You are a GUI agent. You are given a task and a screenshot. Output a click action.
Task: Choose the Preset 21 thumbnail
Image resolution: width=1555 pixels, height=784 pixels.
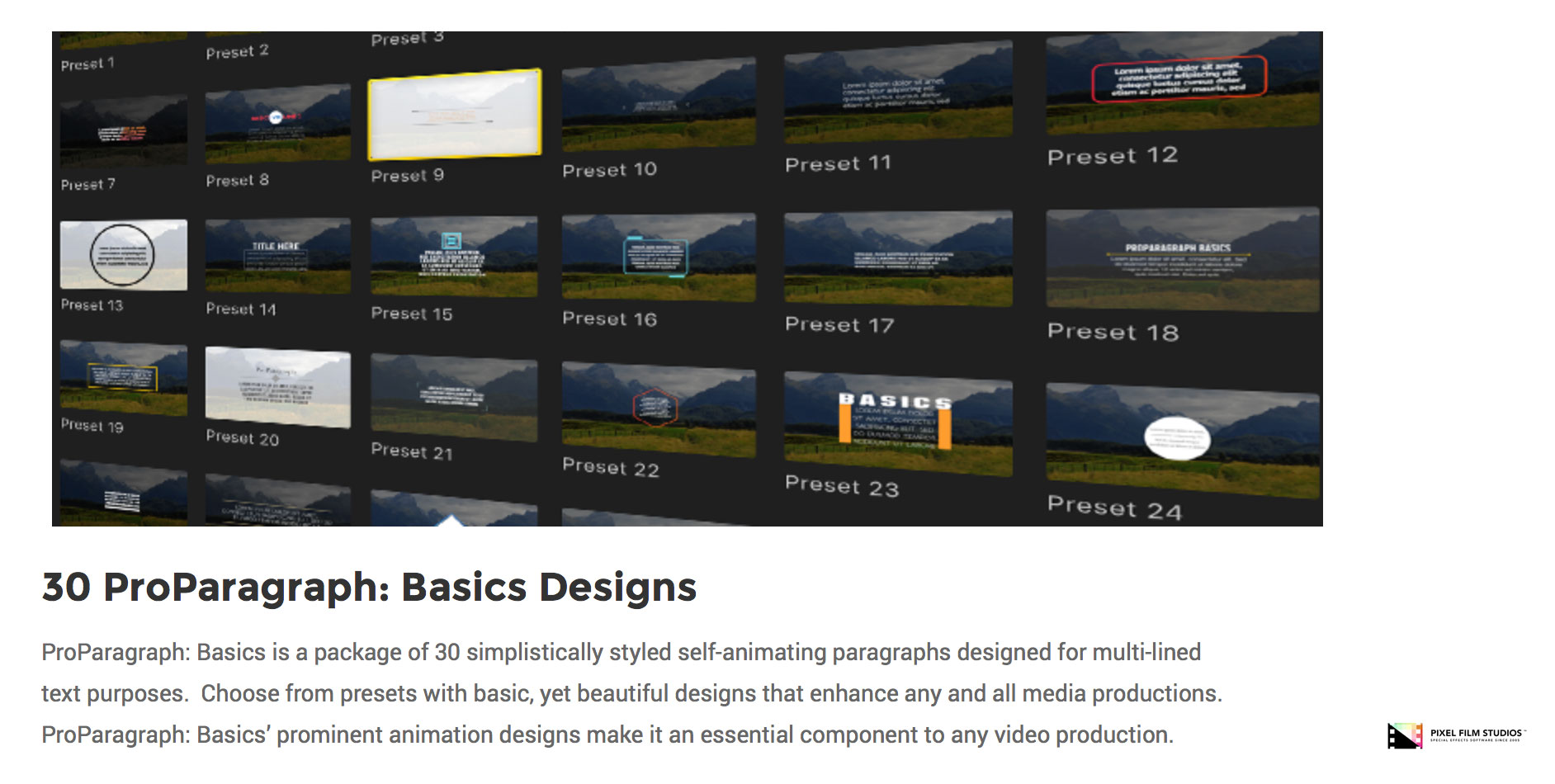pyautogui.click(x=455, y=398)
